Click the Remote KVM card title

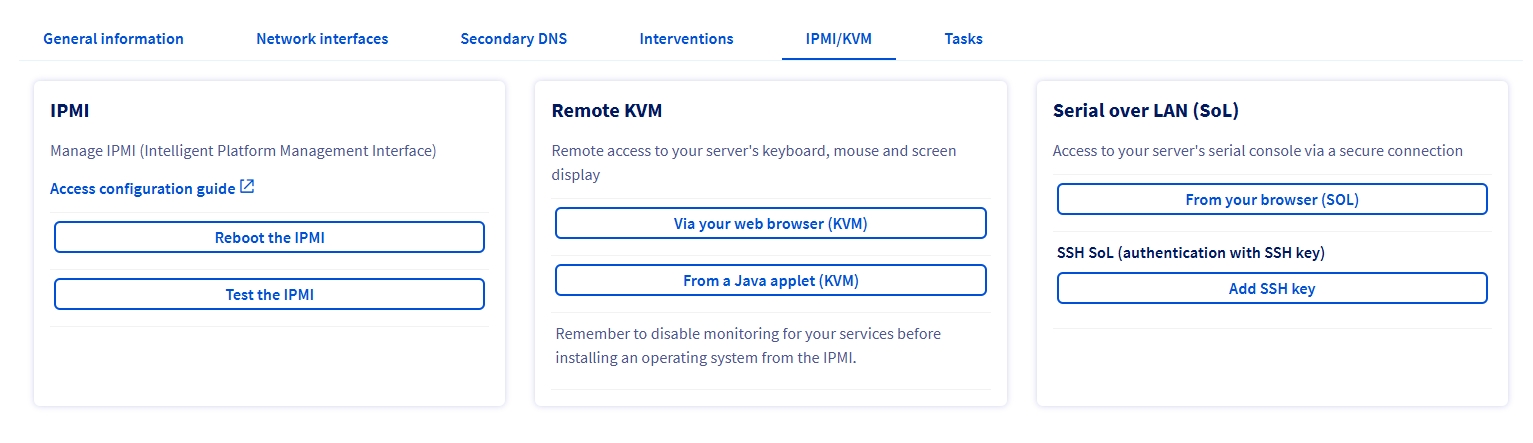[x=606, y=111]
